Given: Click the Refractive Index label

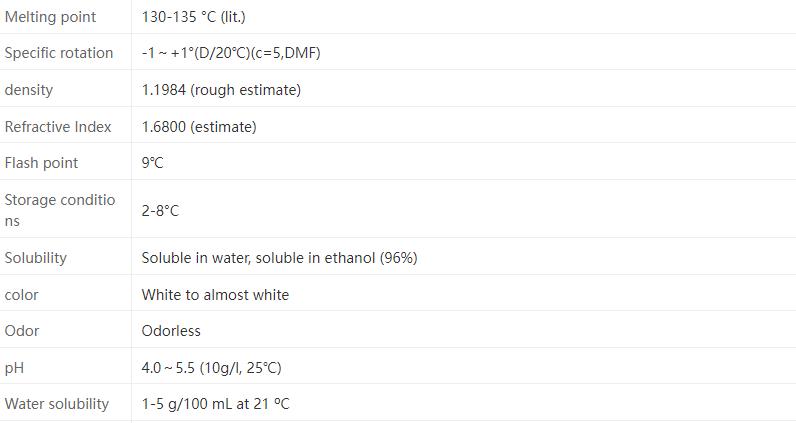Looking at the screenshot, I should [x=58, y=127].
